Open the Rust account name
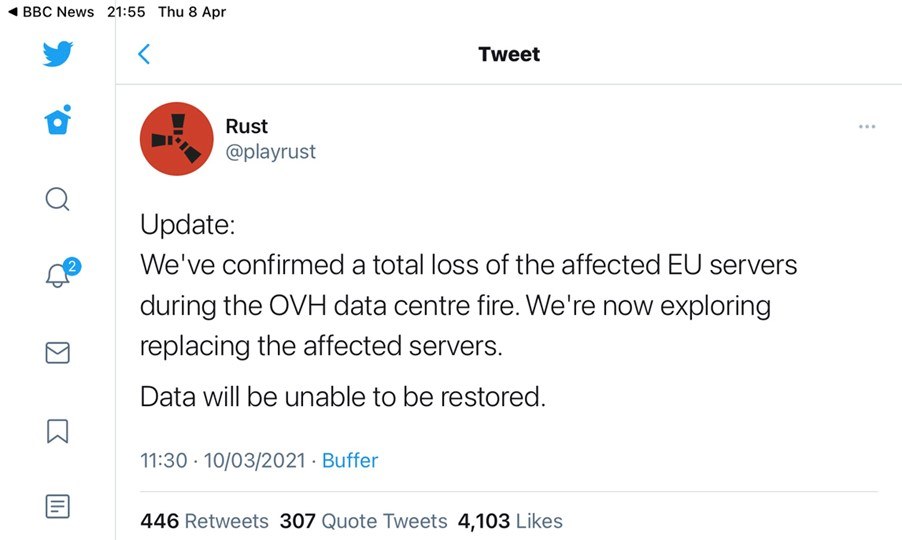Image resolution: width=902 pixels, height=540 pixels. coord(246,126)
